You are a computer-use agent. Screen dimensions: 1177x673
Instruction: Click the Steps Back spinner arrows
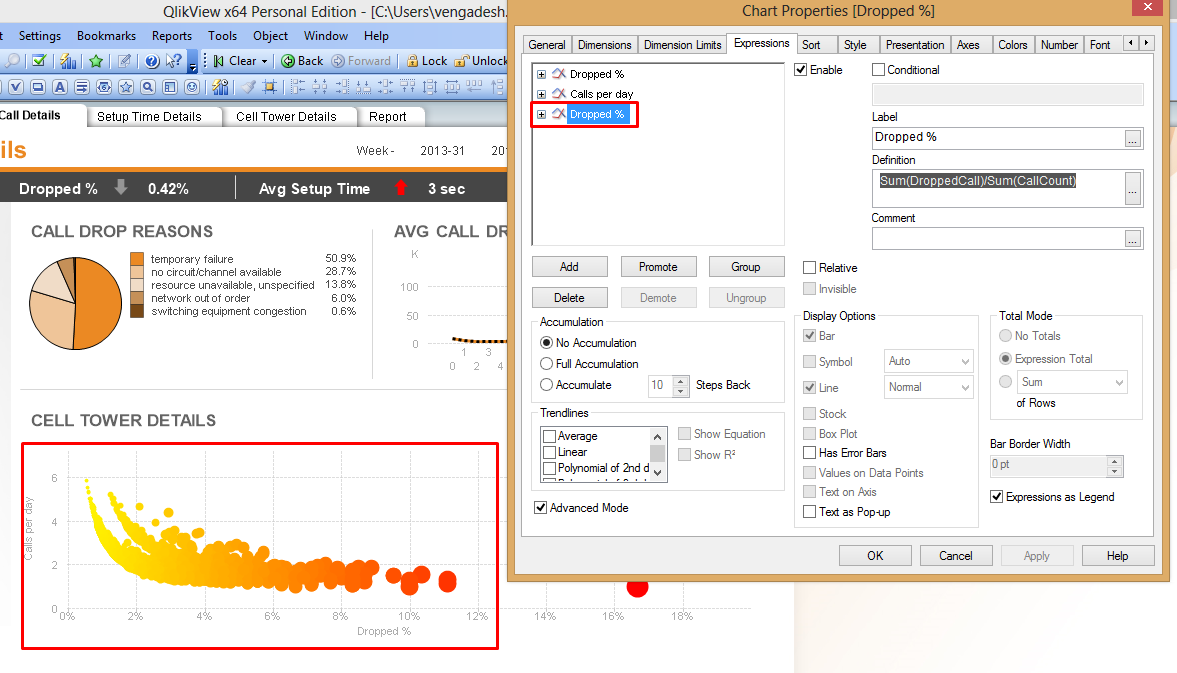pyautogui.click(x=681, y=386)
